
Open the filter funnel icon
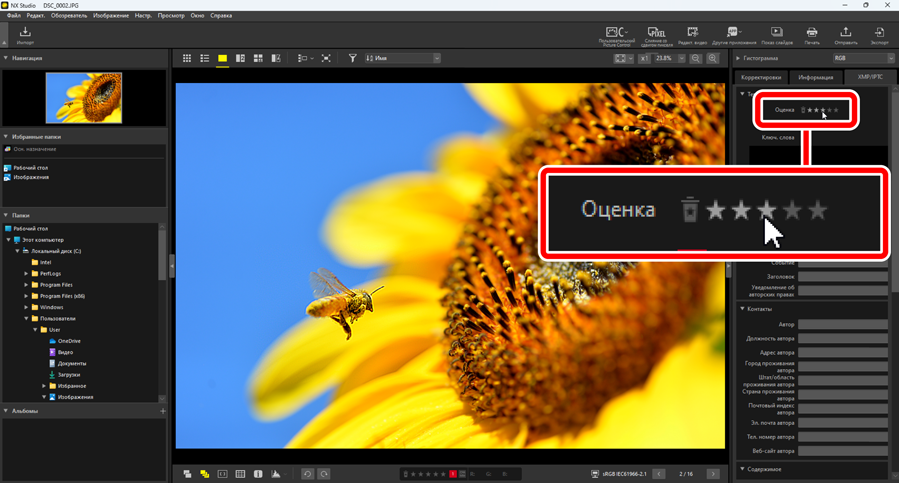pyautogui.click(x=352, y=59)
